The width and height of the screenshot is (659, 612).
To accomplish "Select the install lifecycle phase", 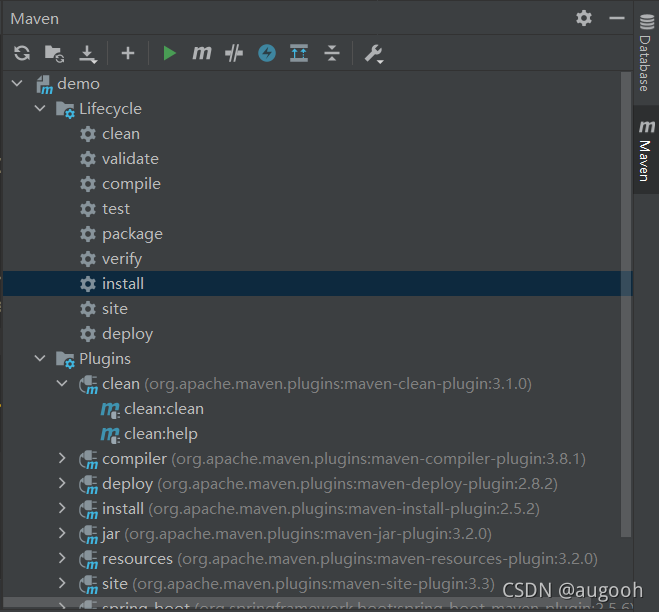I will 317,284.
